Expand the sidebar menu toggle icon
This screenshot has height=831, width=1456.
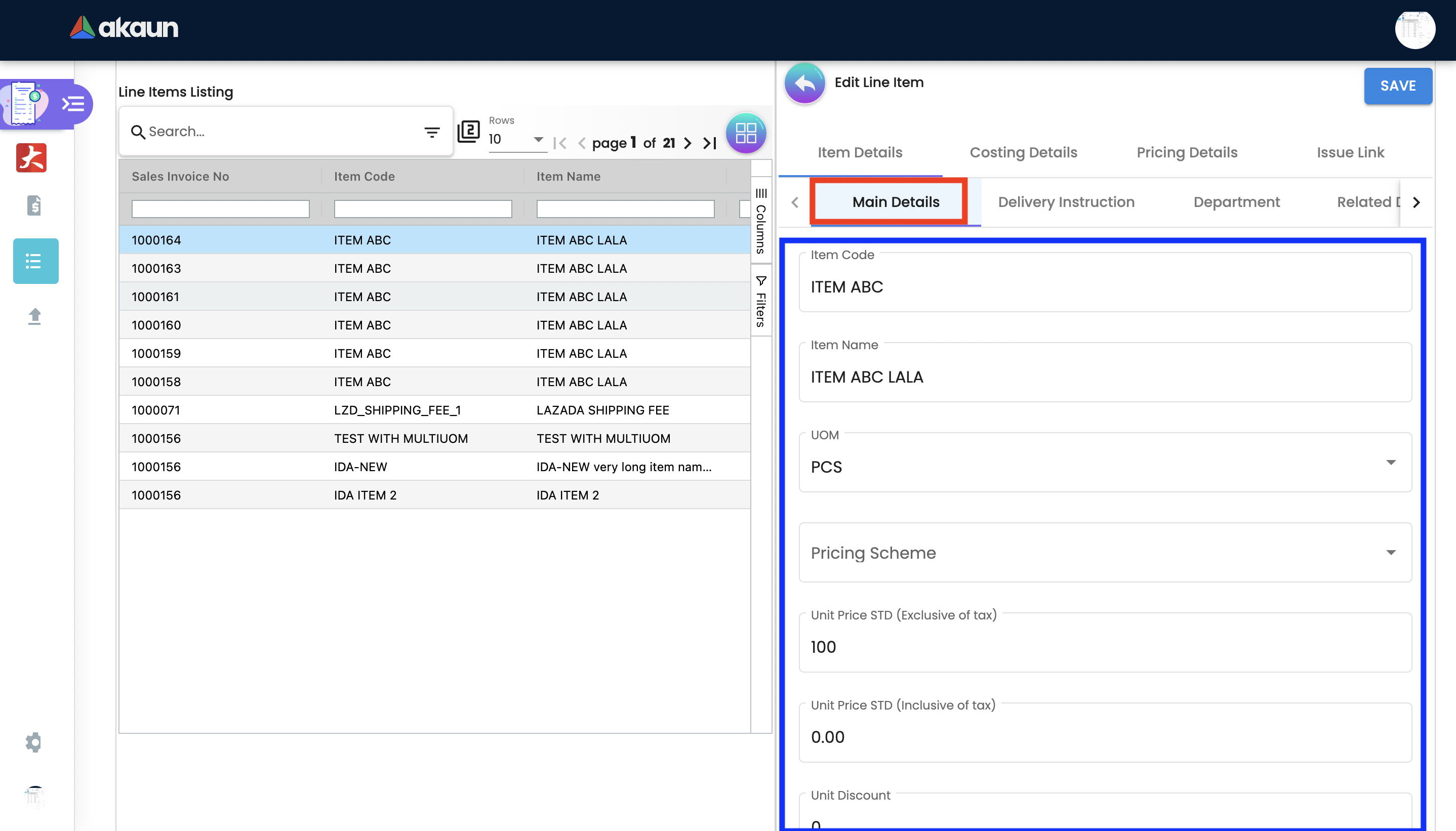tap(73, 104)
